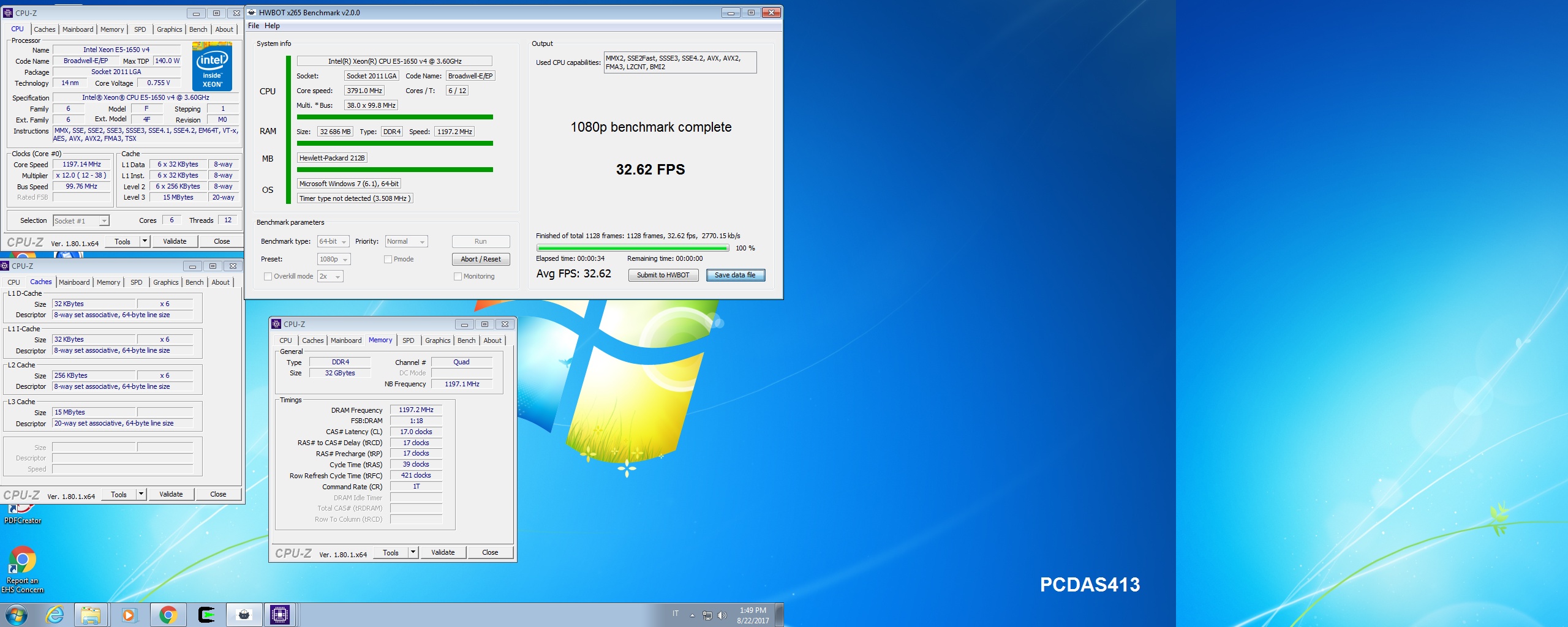Expand Tools arrow in CPU-Z Memory window

413,552
